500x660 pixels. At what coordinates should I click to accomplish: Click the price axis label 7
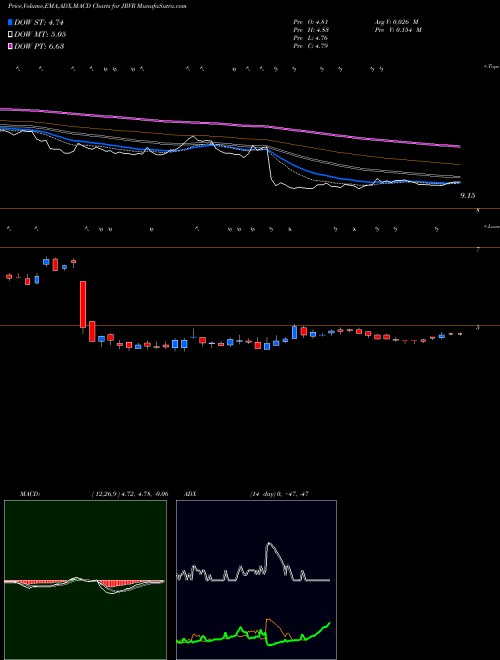coord(478,250)
